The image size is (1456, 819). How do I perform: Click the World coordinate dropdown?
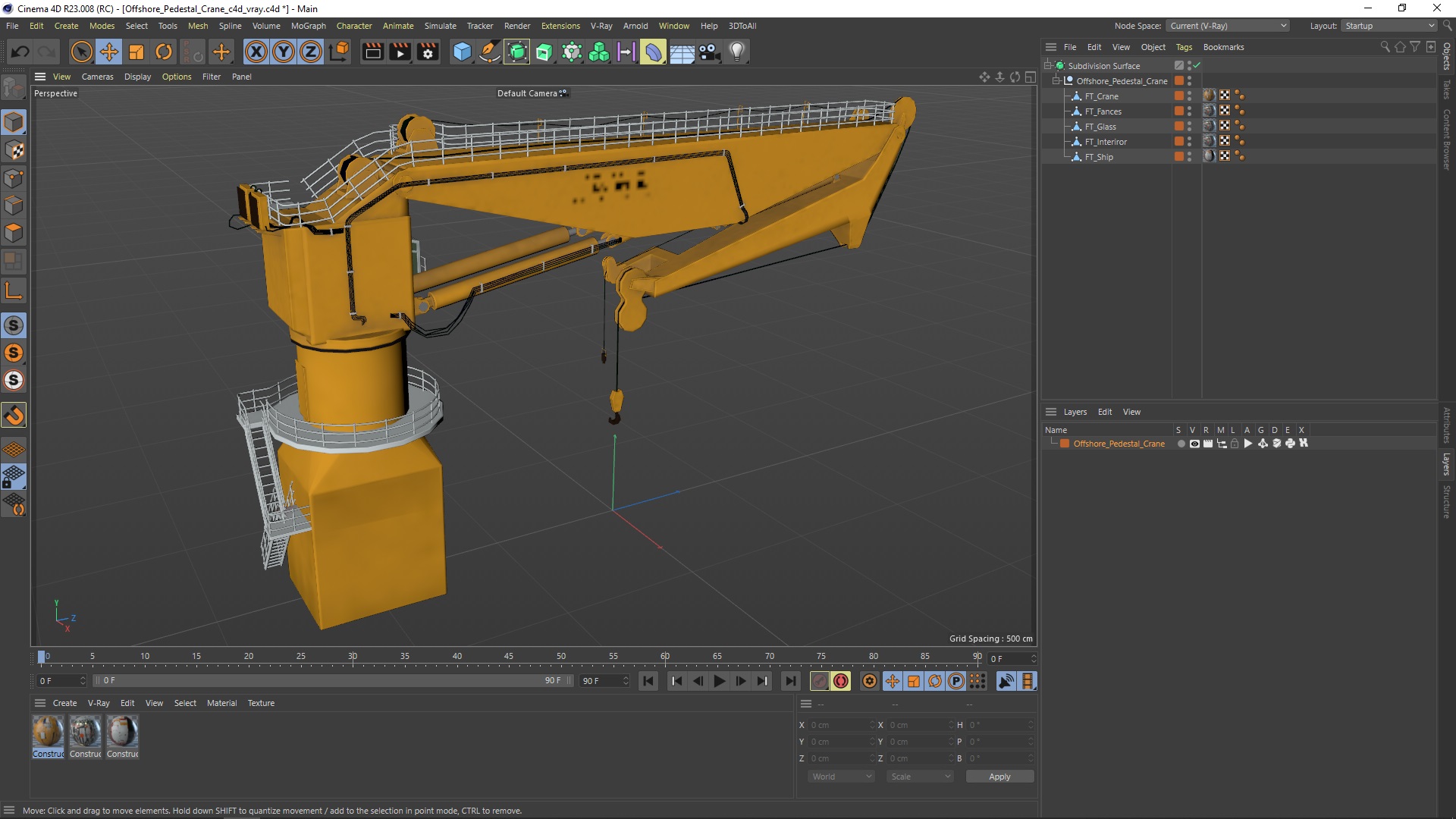click(840, 775)
